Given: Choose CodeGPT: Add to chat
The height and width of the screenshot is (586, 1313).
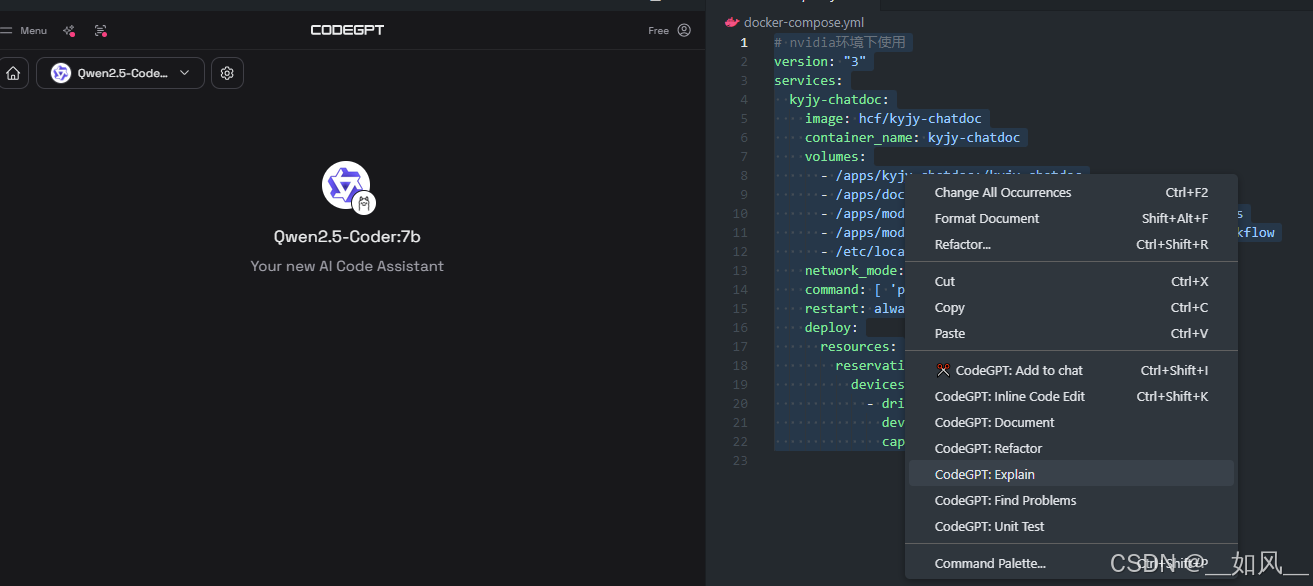Looking at the screenshot, I should point(1071,371).
